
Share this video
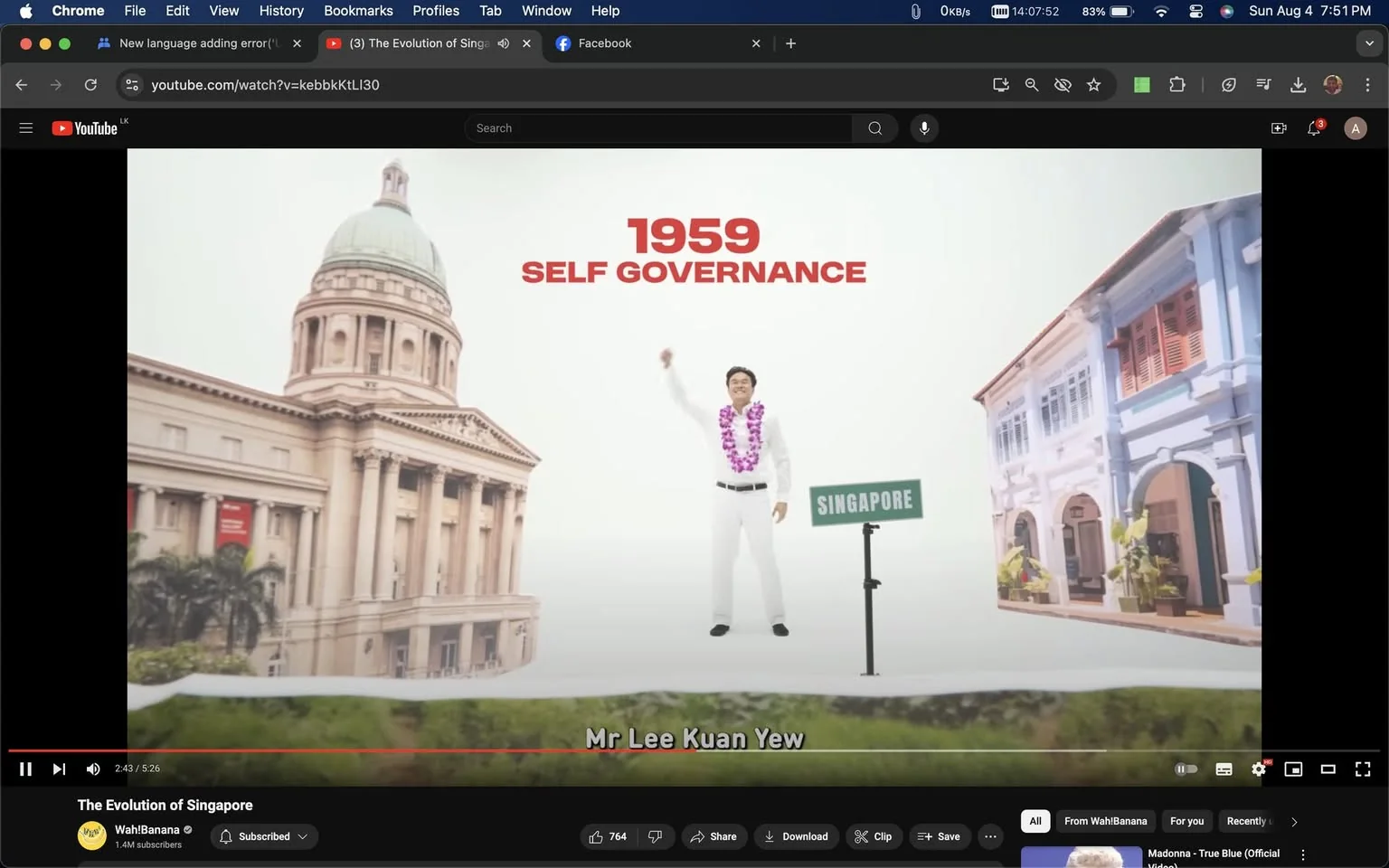(714, 836)
